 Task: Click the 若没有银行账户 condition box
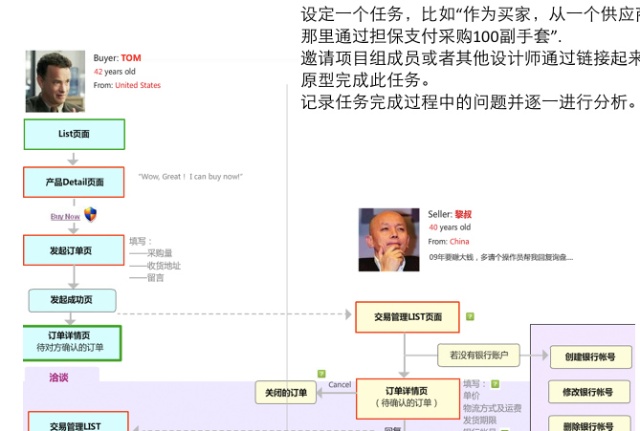click(479, 355)
